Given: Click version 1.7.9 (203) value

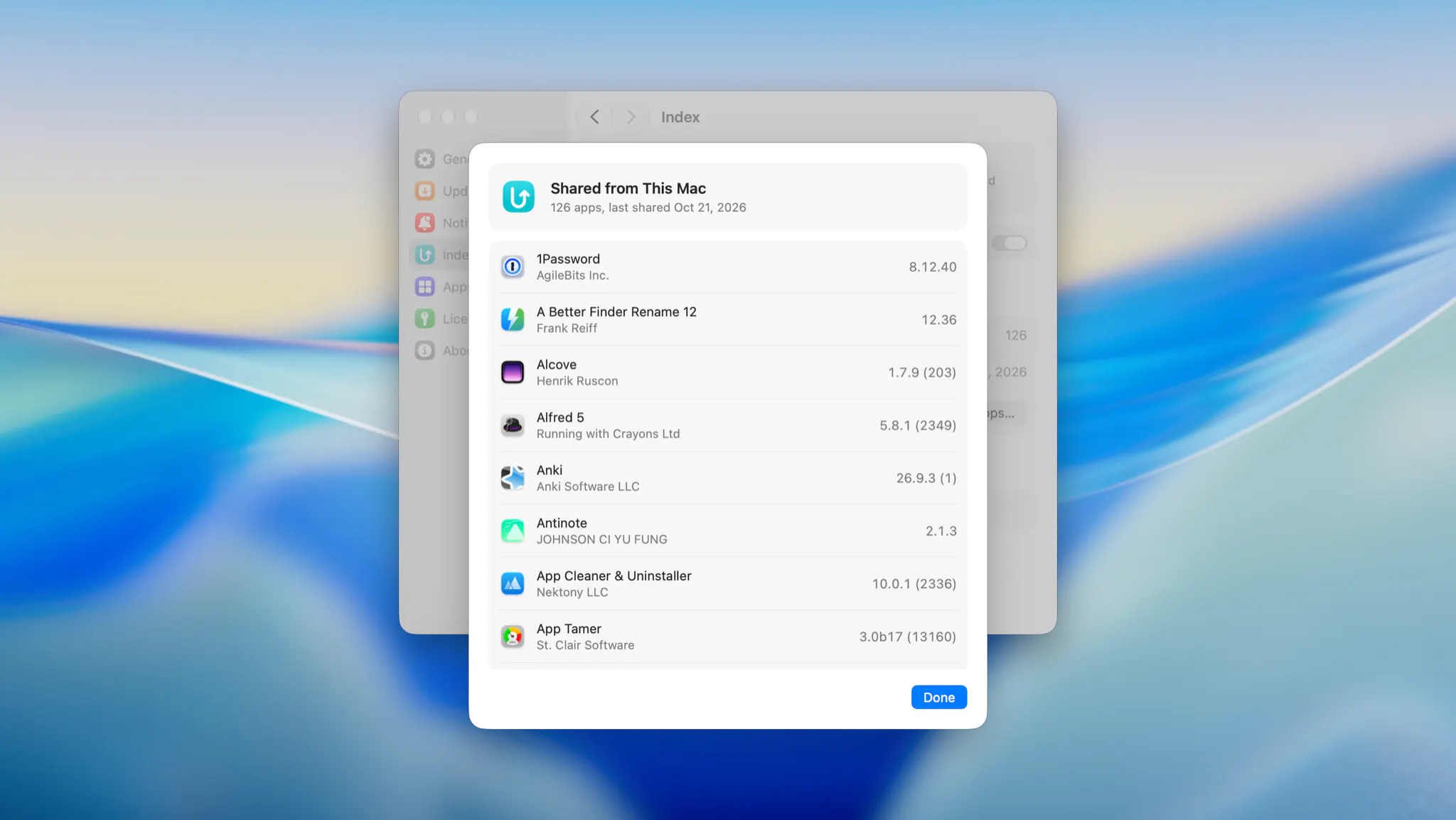Looking at the screenshot, I should 921,372.
